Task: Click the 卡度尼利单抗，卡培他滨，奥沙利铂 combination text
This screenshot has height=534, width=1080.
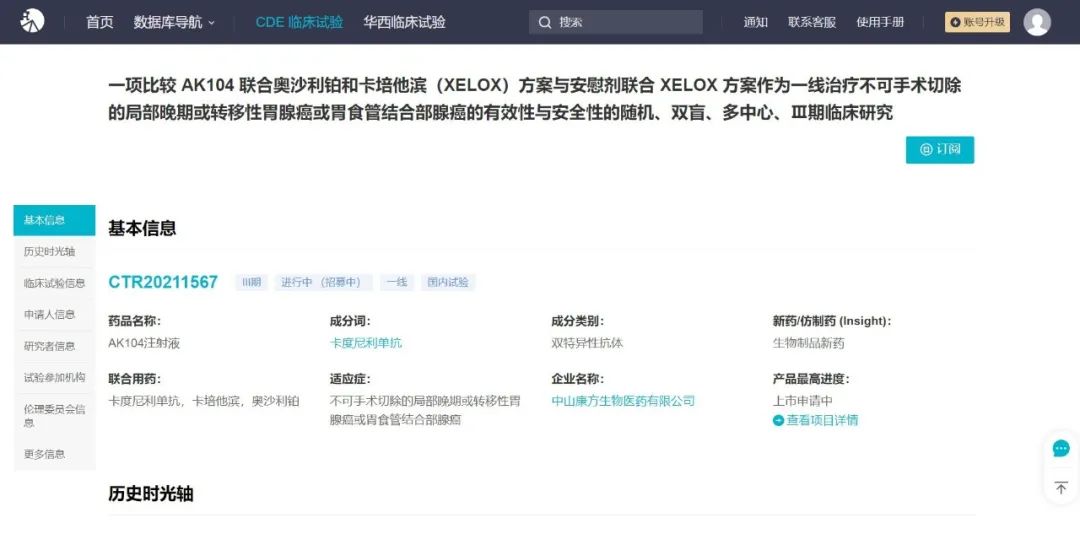Action: point(204,401)
